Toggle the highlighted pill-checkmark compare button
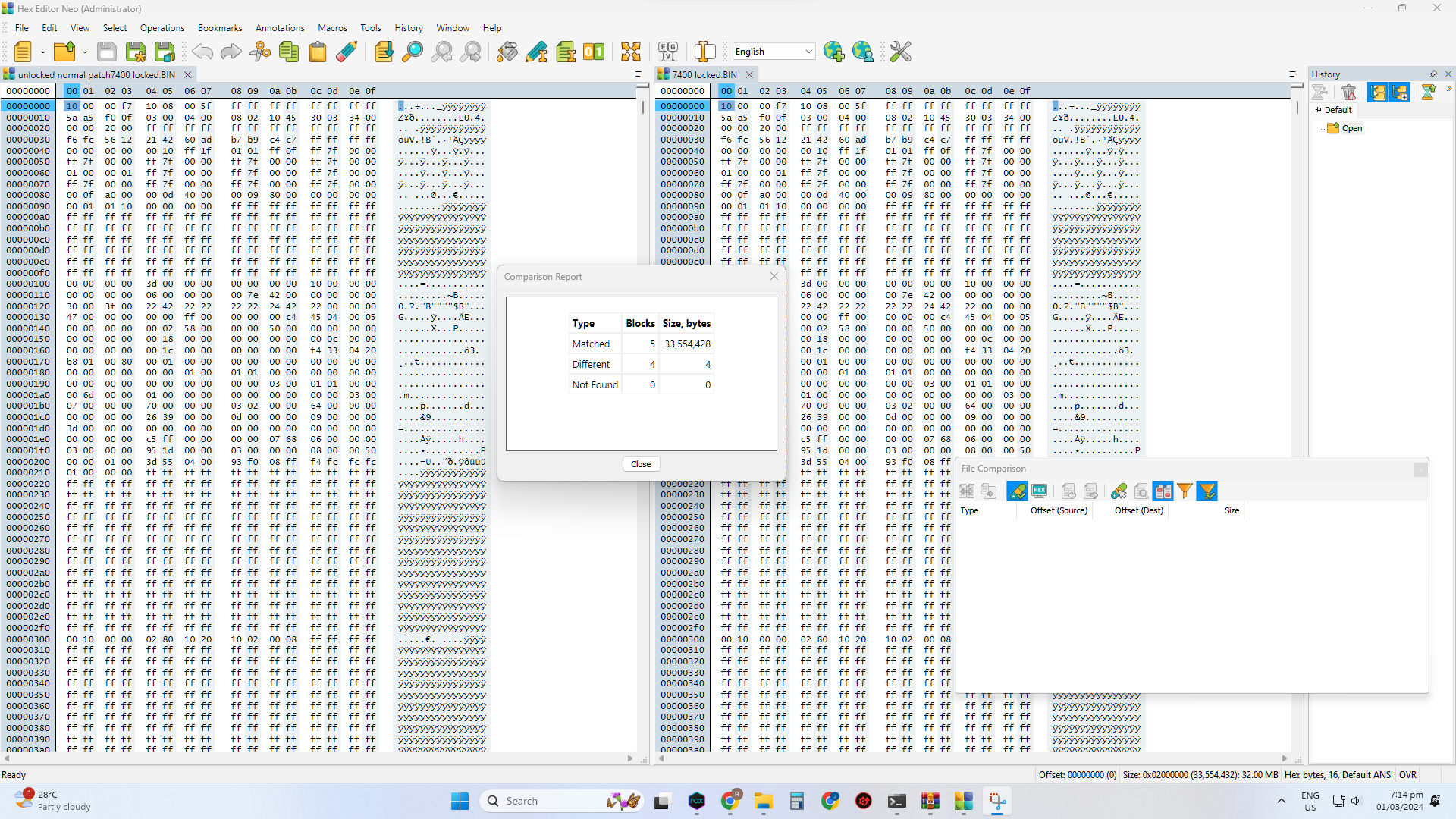The image size is (1456, 819). coord(1017,491)
